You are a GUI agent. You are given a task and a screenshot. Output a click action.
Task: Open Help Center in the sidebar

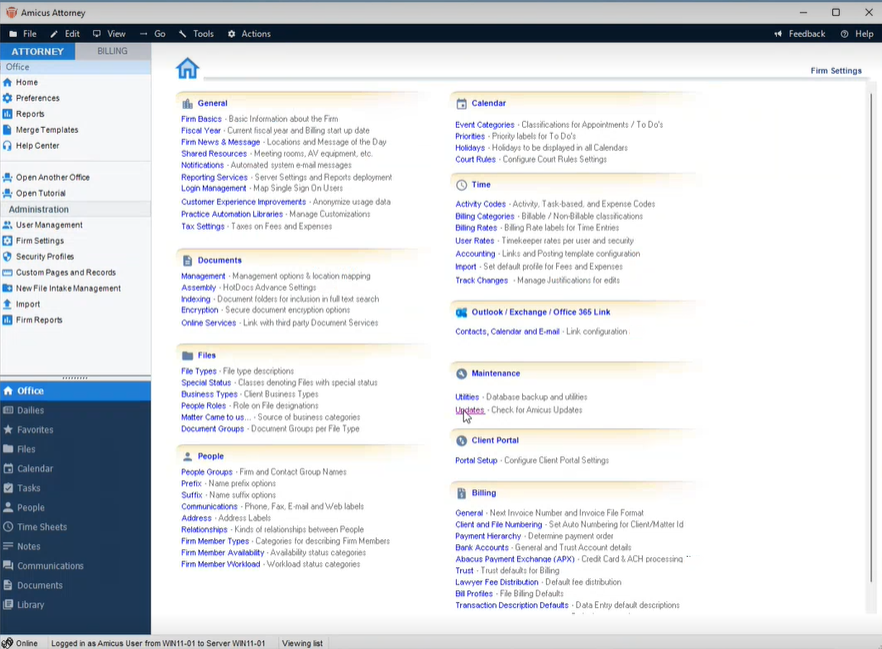[x=37, y=146]
